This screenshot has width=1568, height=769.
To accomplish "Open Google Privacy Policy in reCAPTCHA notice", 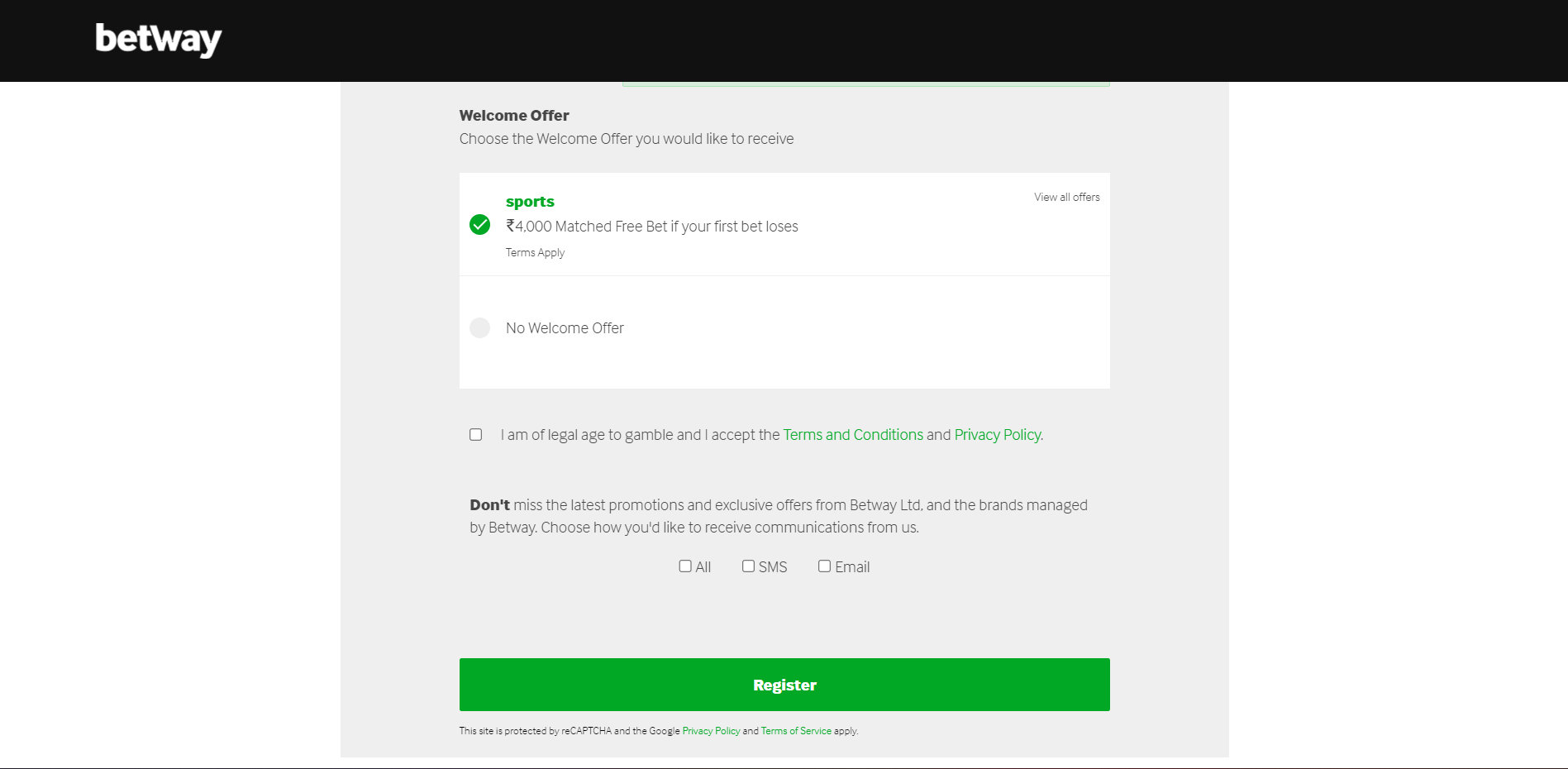I will pos(711,731).
